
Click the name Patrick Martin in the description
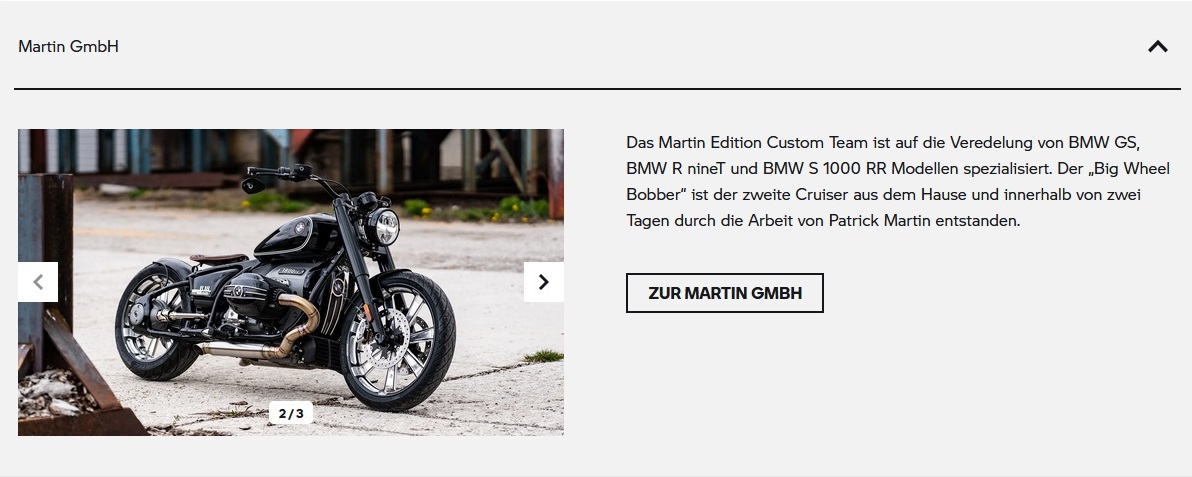[x=873, y=221]
